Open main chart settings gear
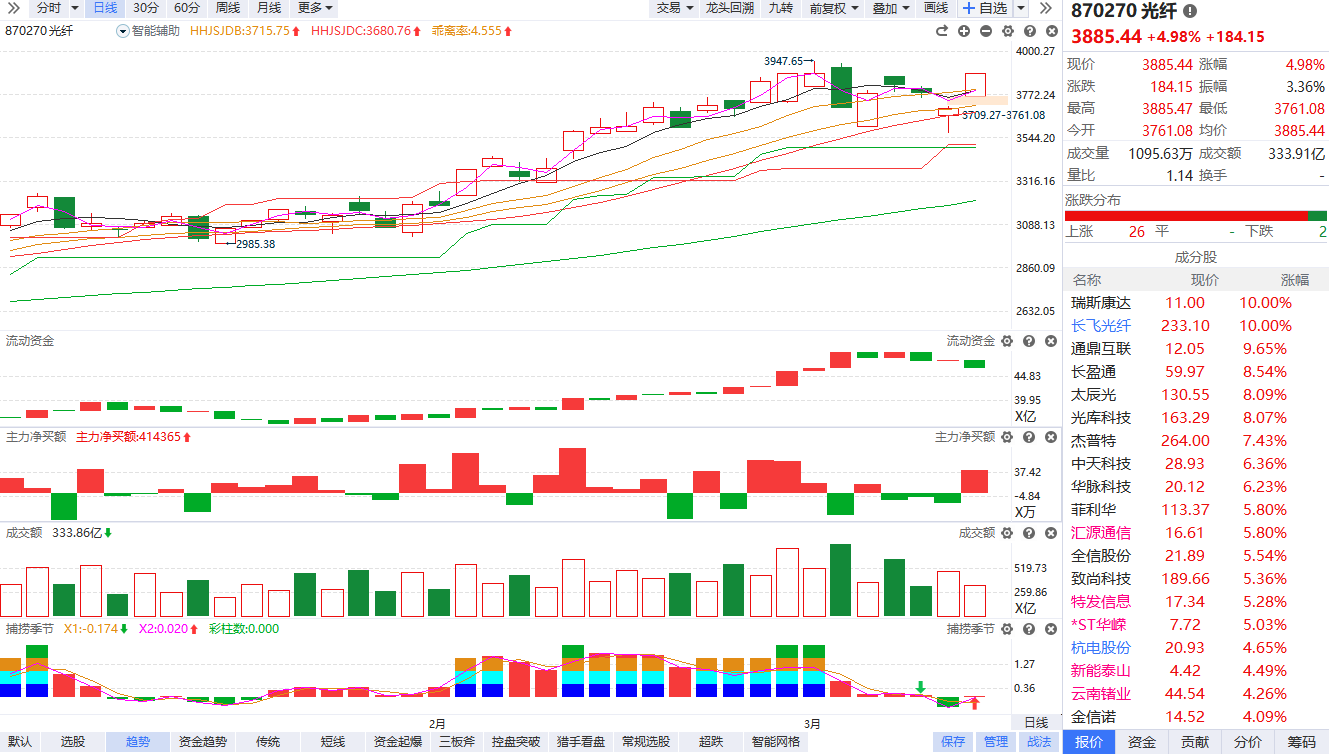Image resolution: width=1329 pixels, height=754 pixels. click(1007, 31)
